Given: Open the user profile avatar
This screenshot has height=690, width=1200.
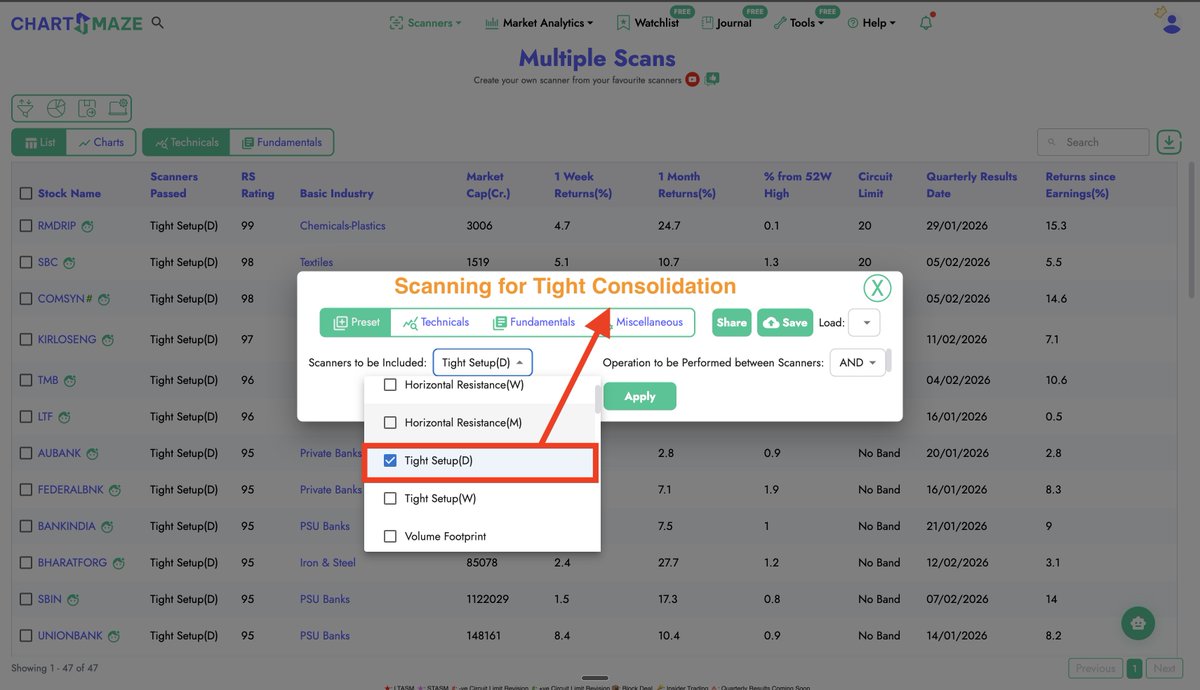Looking at the screenshot, I should click(x=1172, y=22).
